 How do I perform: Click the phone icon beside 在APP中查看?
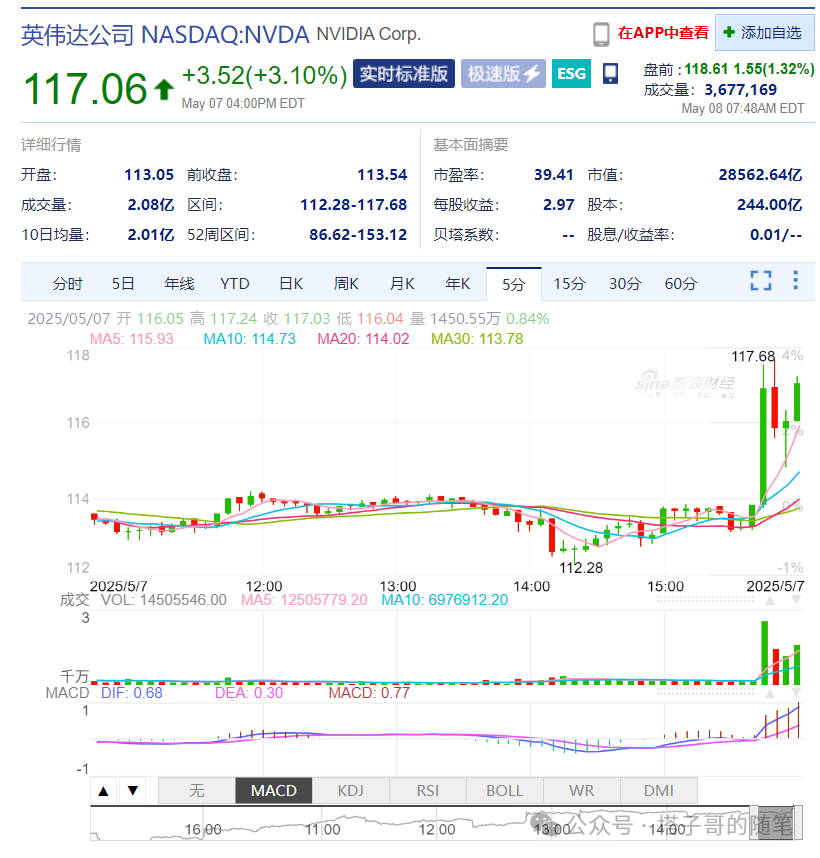[601, 34]
